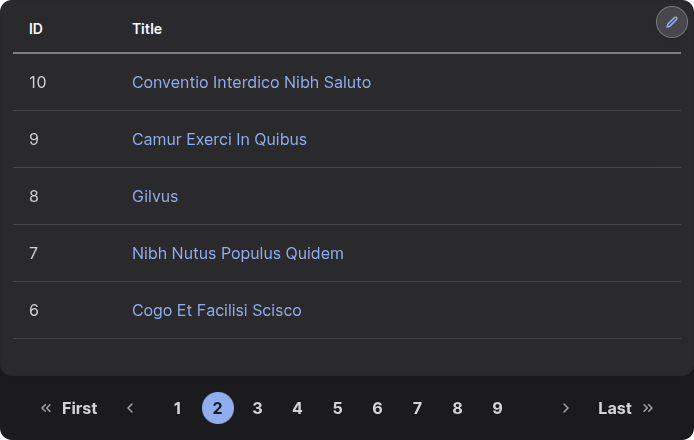Image resolution: width=694 pixels, height=440 pixels.
Task: Select page 8 in pagination
Action: click(x=458, y=408)
